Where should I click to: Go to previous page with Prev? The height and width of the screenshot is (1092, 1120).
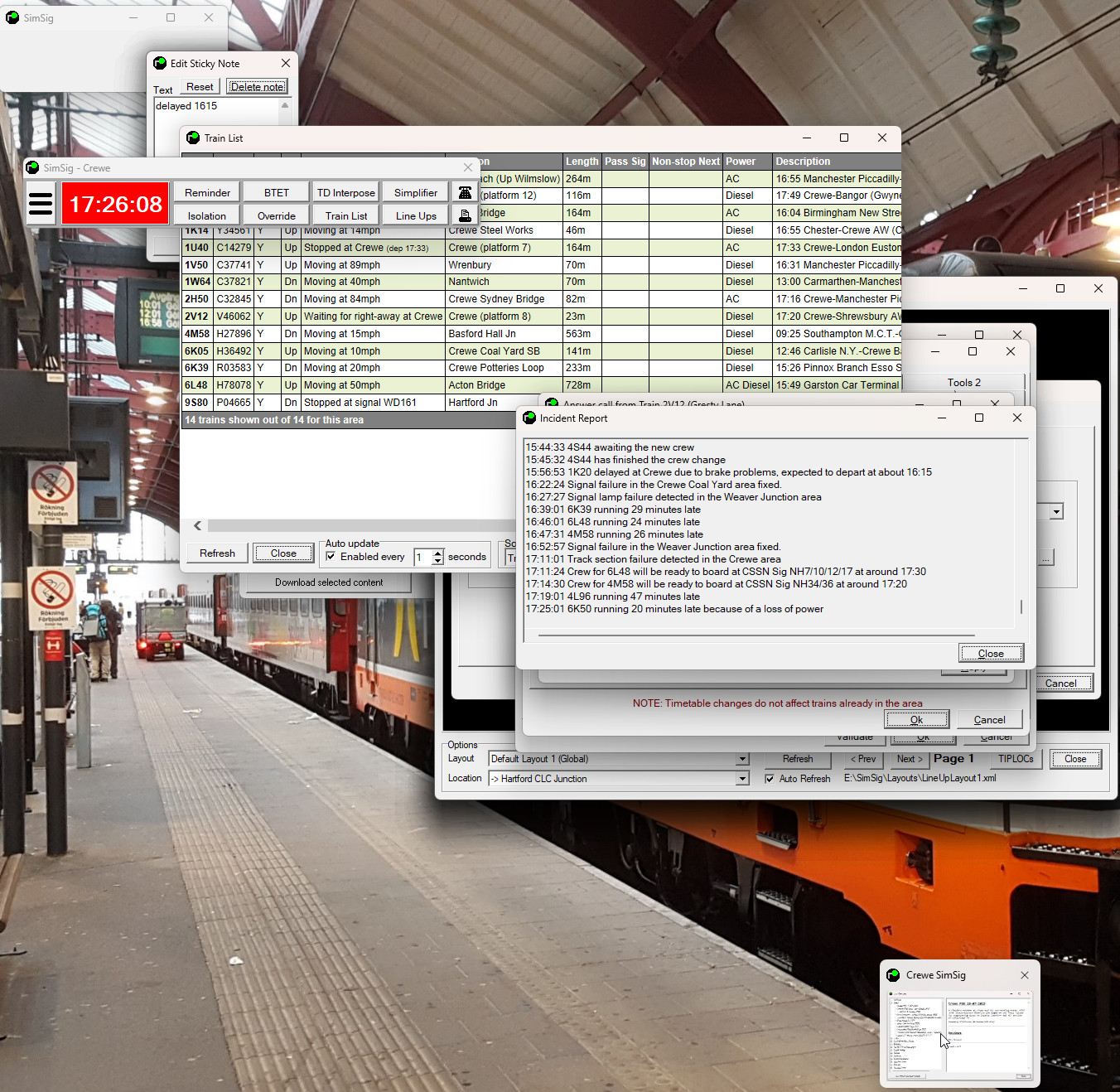pyautogui.click(x=863, y=759)
